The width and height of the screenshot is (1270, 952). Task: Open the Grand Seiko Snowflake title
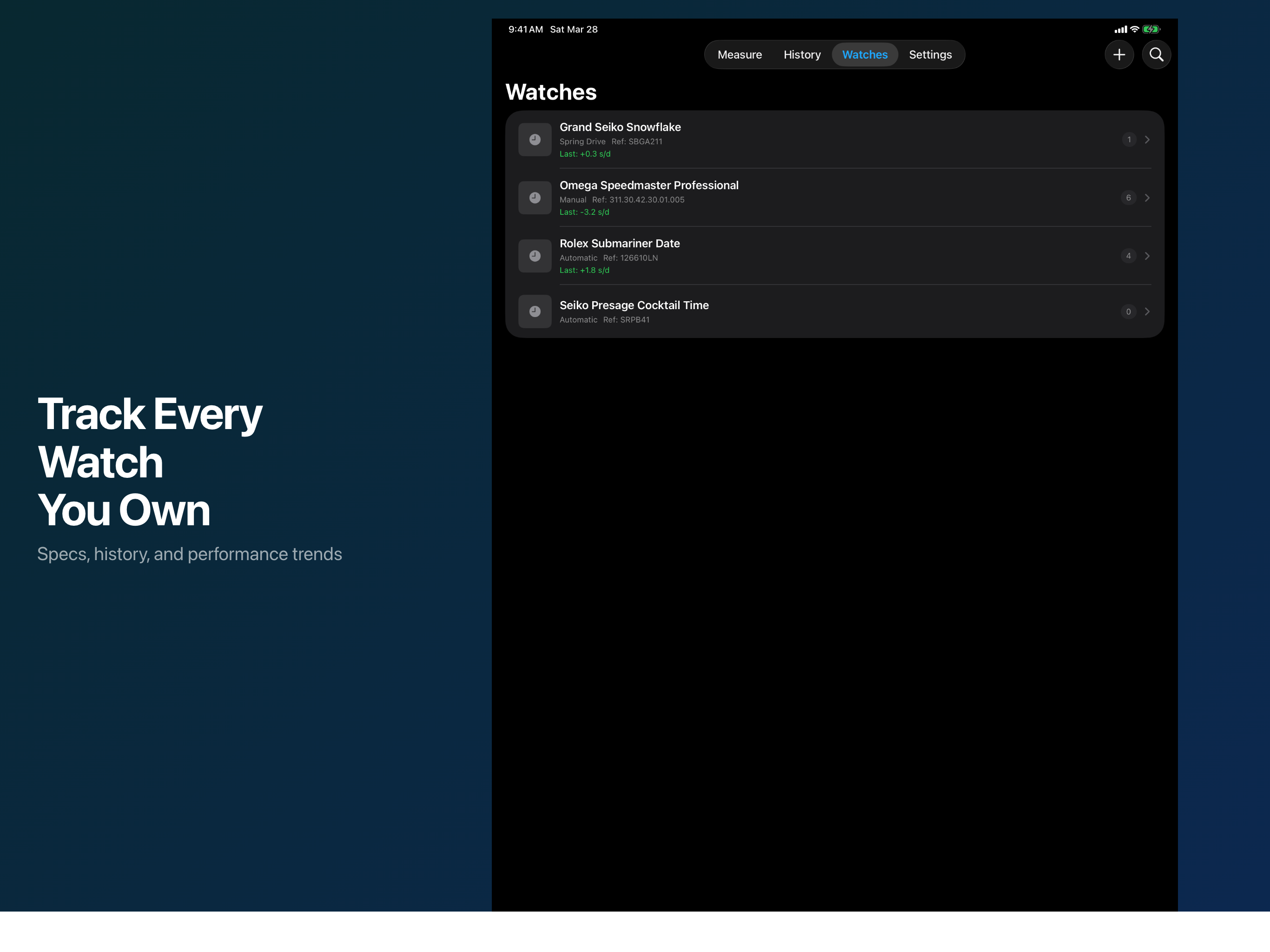pos(620,127)
